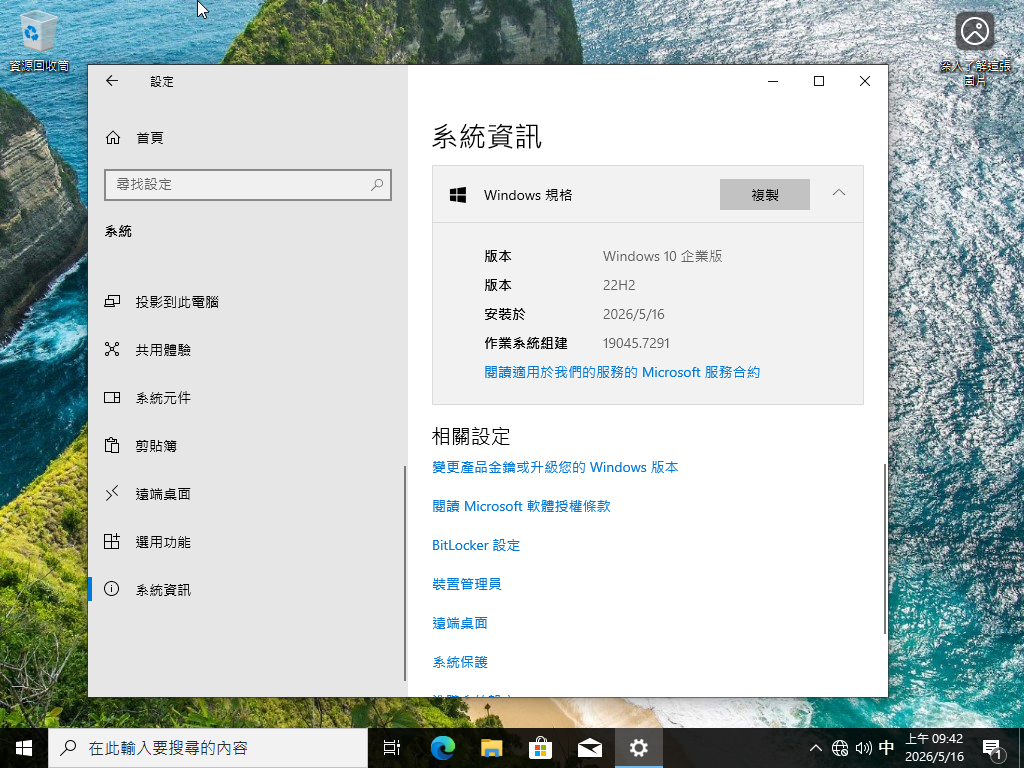Viewport: 1024px width, 768px height.
Task: Open 共用體驗 settings page
Action: click(247, 350)
